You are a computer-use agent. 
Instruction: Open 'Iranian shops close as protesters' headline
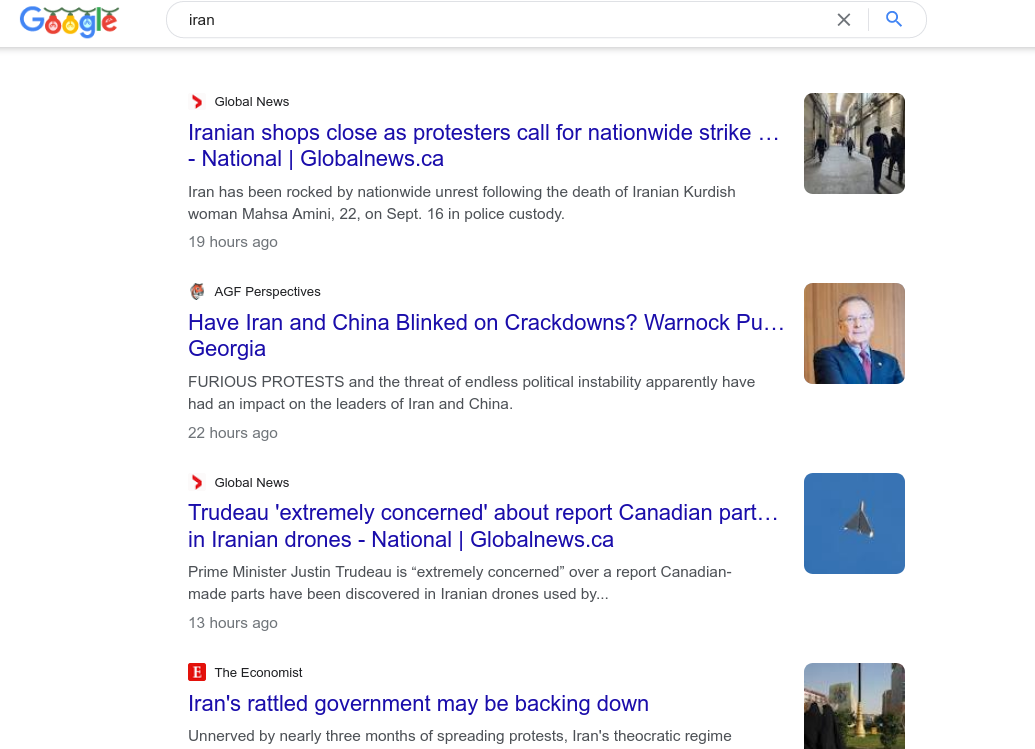(483, 145)
